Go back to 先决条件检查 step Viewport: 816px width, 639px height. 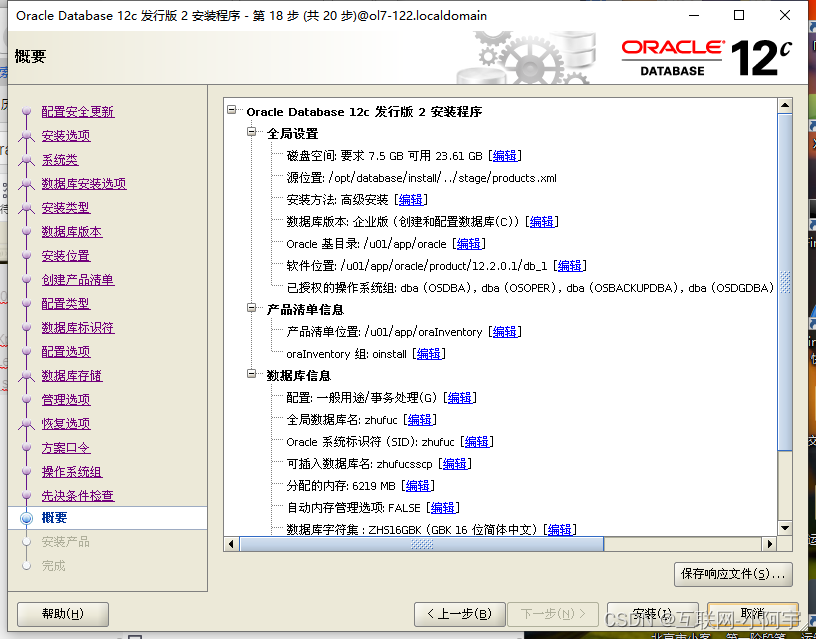coord(78,495)
